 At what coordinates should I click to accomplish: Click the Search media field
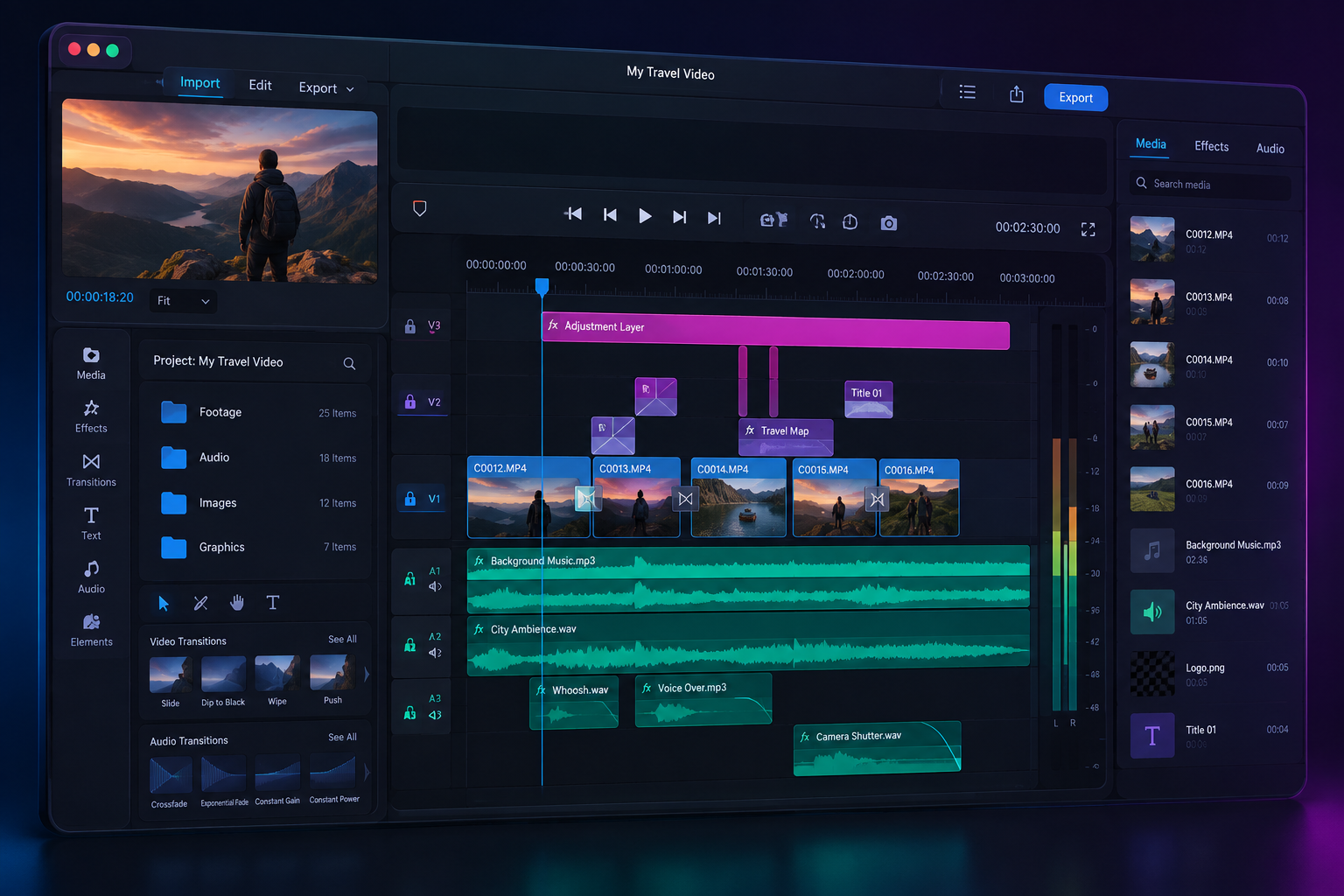1211,185
